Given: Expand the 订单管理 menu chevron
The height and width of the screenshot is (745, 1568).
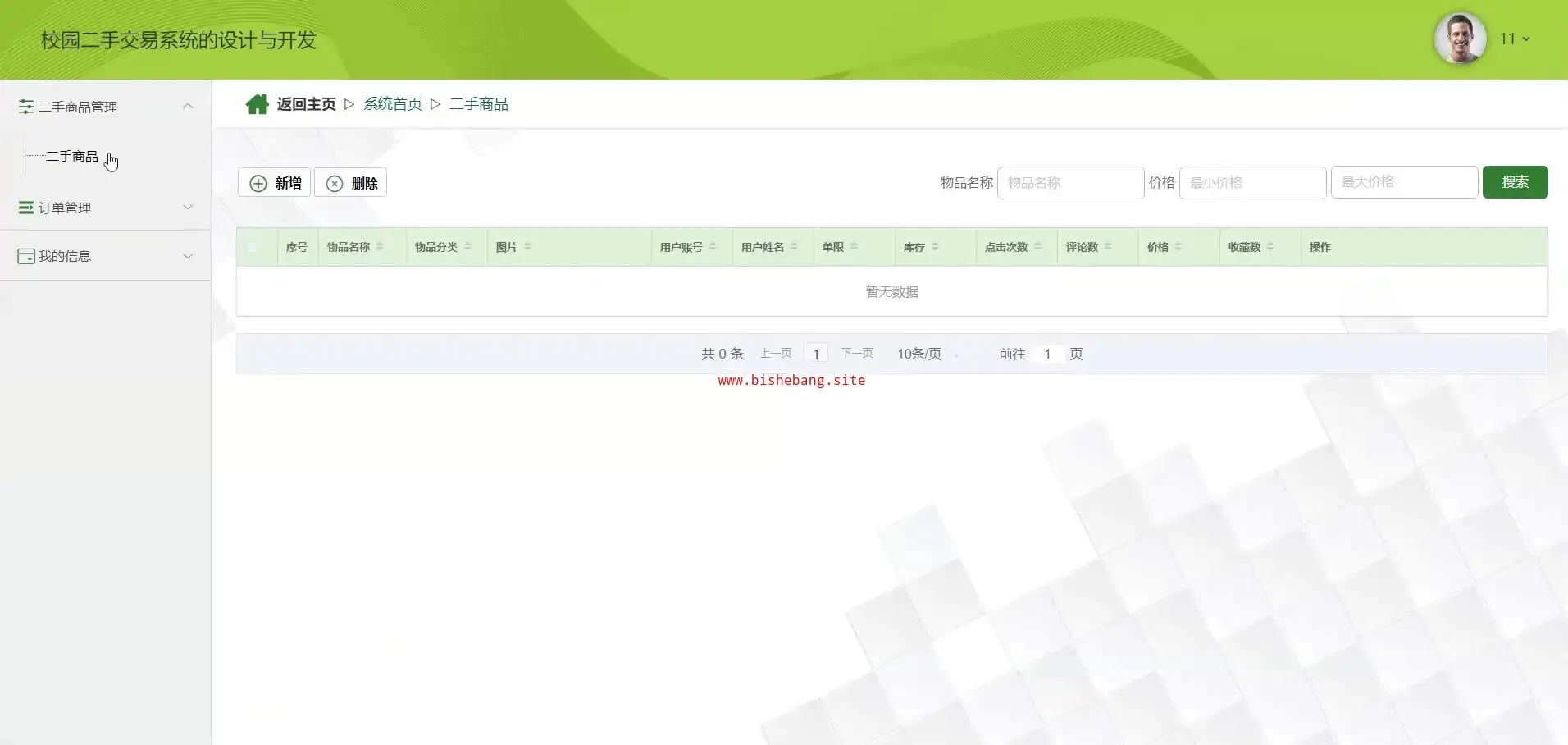Looking at the screenshot, I should point(188,207).
